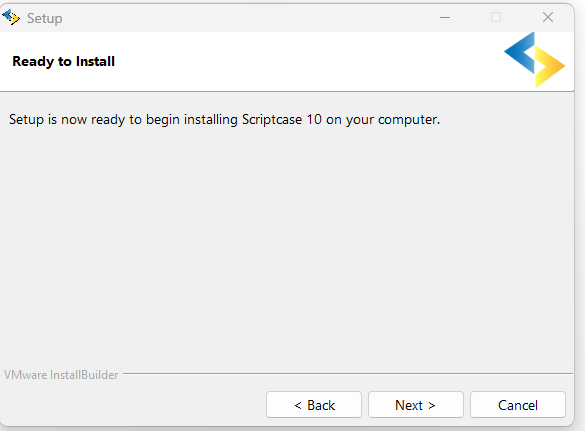Click the empty gray installer body area

[287, 243]
